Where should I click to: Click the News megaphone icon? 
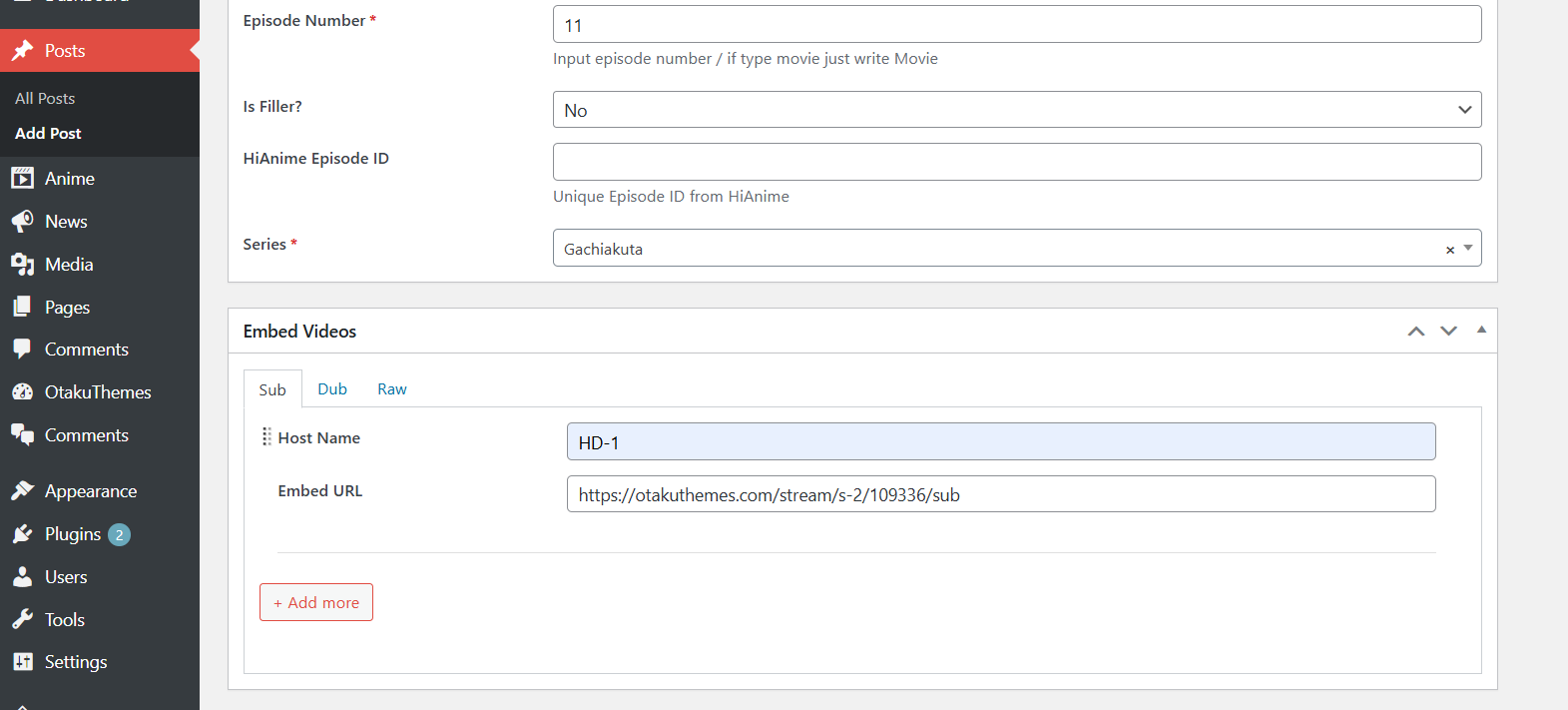point(22,222)
